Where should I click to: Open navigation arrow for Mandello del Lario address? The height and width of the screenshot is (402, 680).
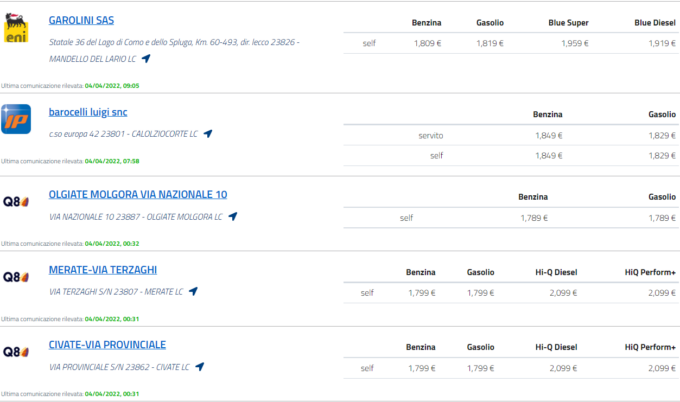[x=145, y=59]
